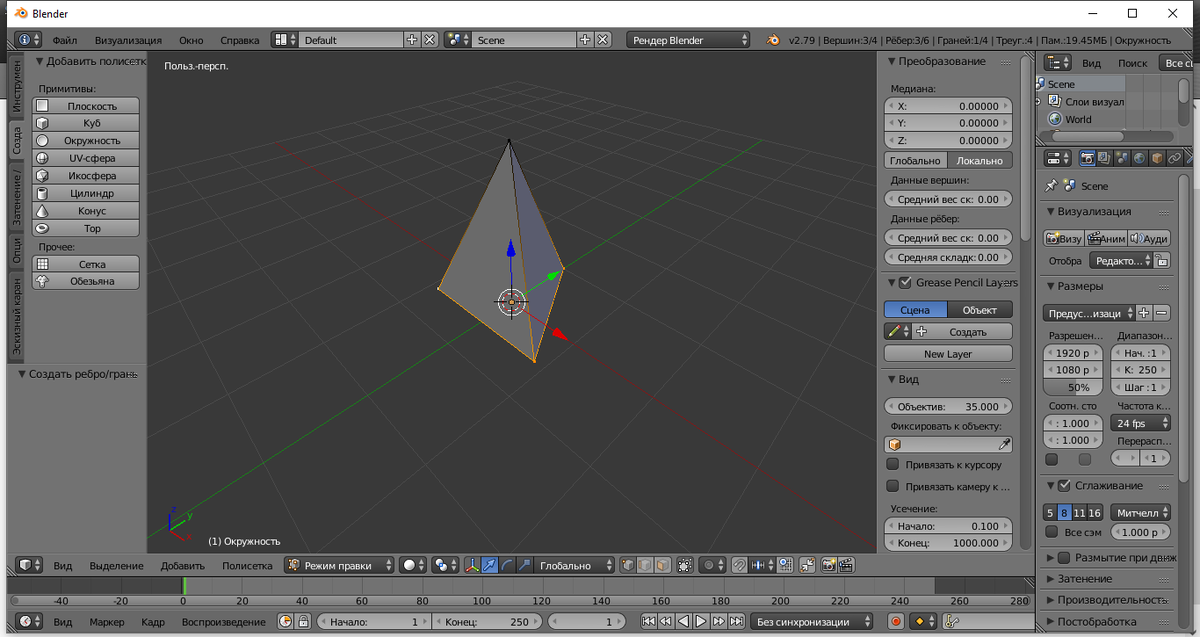Play animation in reverse button
The width and height of the screenshot is (1200, 637).
coord(684,621)
